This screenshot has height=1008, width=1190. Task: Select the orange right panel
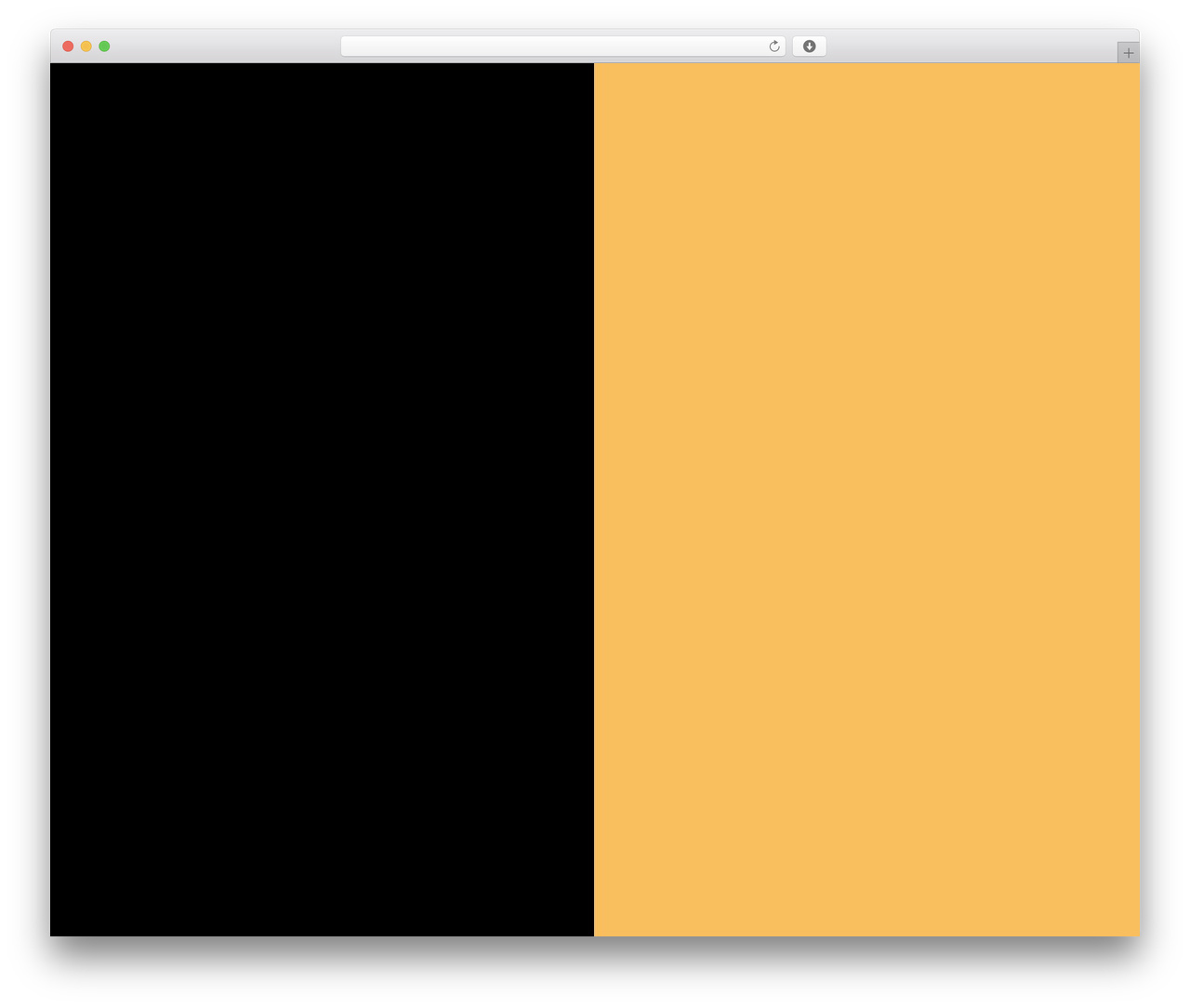click(x=866, y=499)
